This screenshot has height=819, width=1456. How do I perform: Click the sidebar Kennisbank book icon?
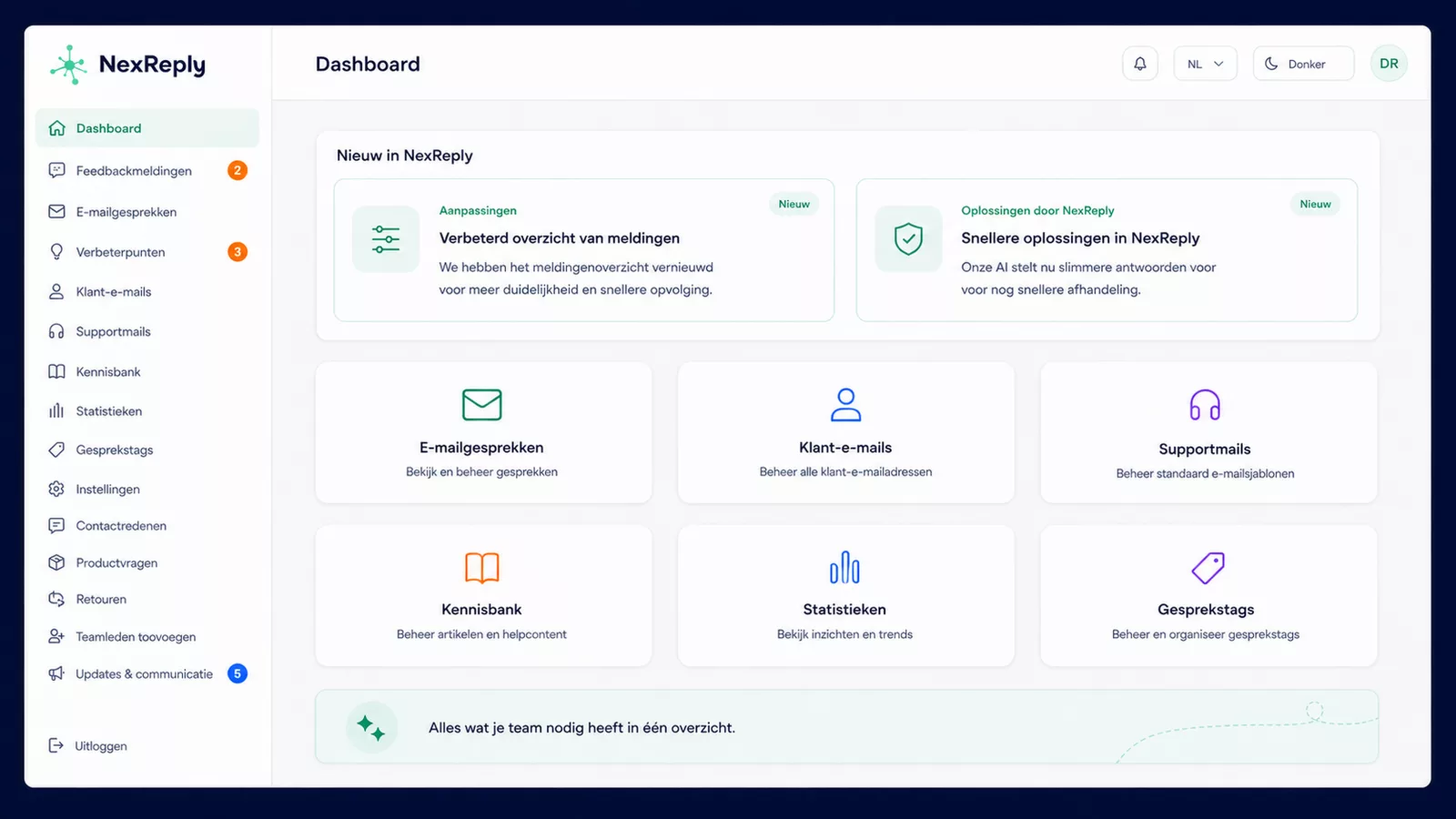[x=56, y=372]
